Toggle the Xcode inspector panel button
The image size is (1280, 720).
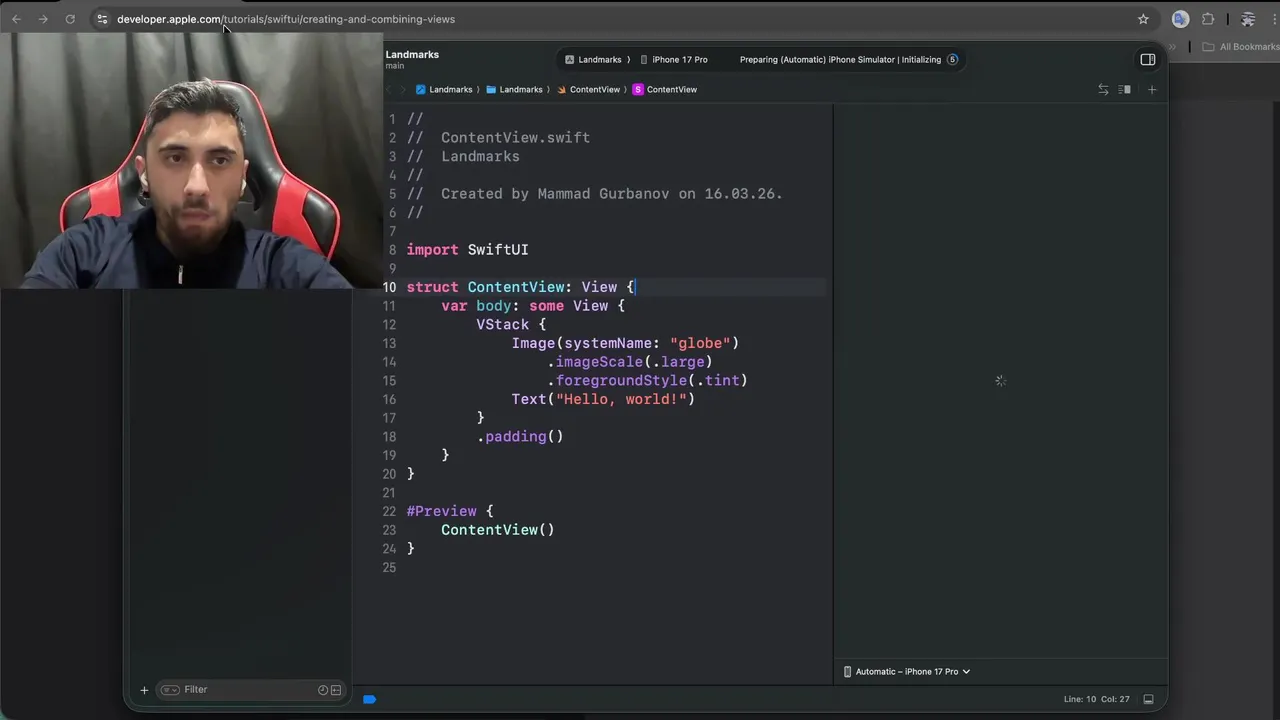(x=1148, y=60)
